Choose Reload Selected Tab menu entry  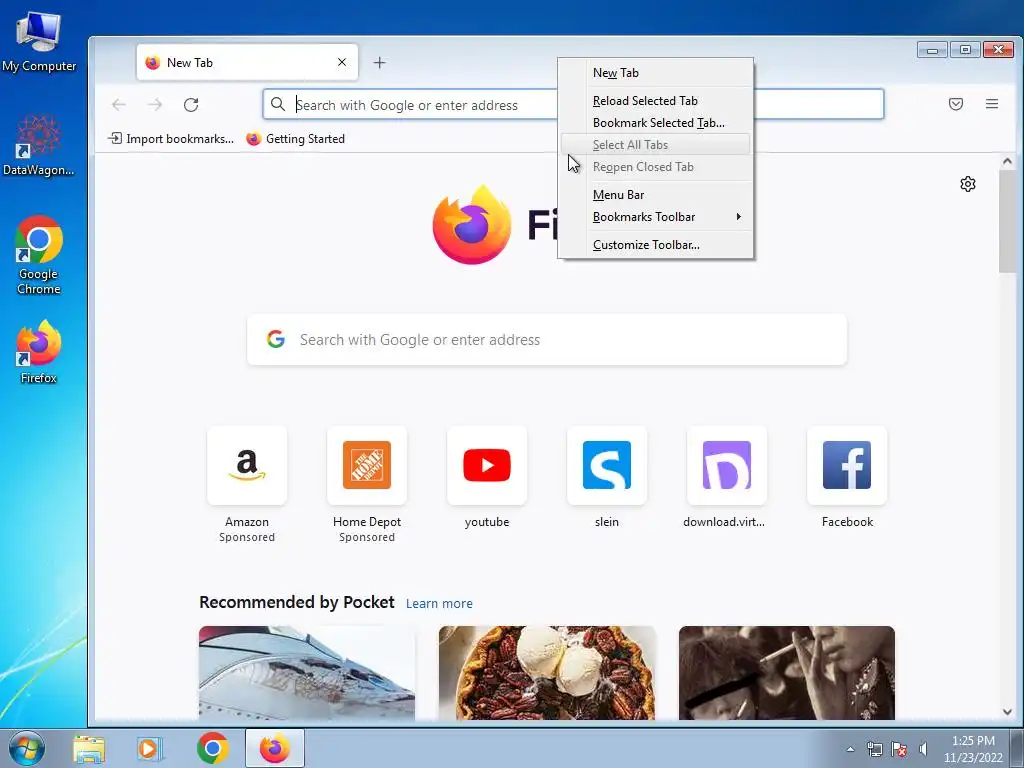point(655,101)
